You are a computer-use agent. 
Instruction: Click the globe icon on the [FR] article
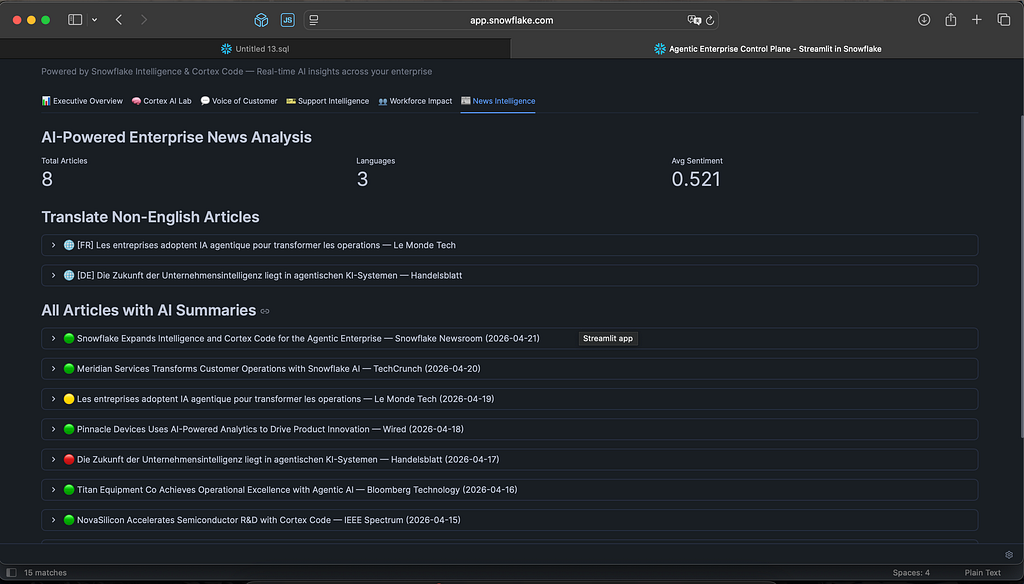(x=69, y=245)
